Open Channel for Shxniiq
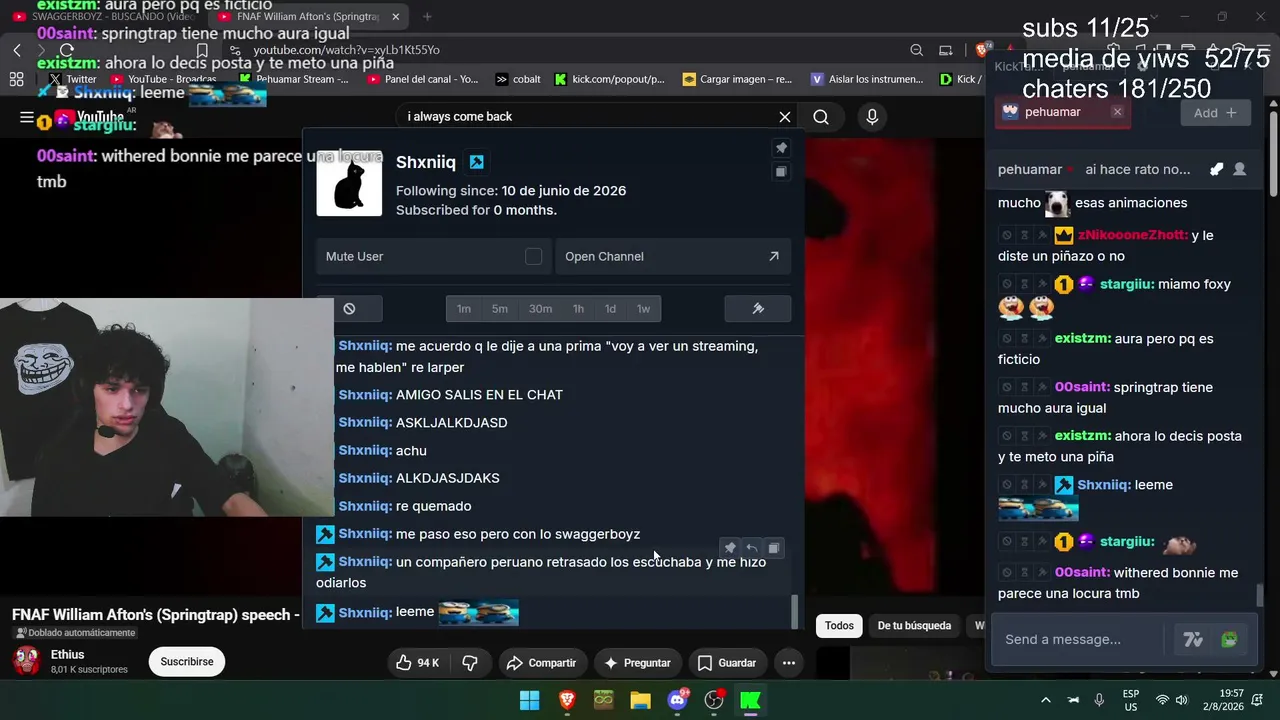1280x720 pixels. 673,257
